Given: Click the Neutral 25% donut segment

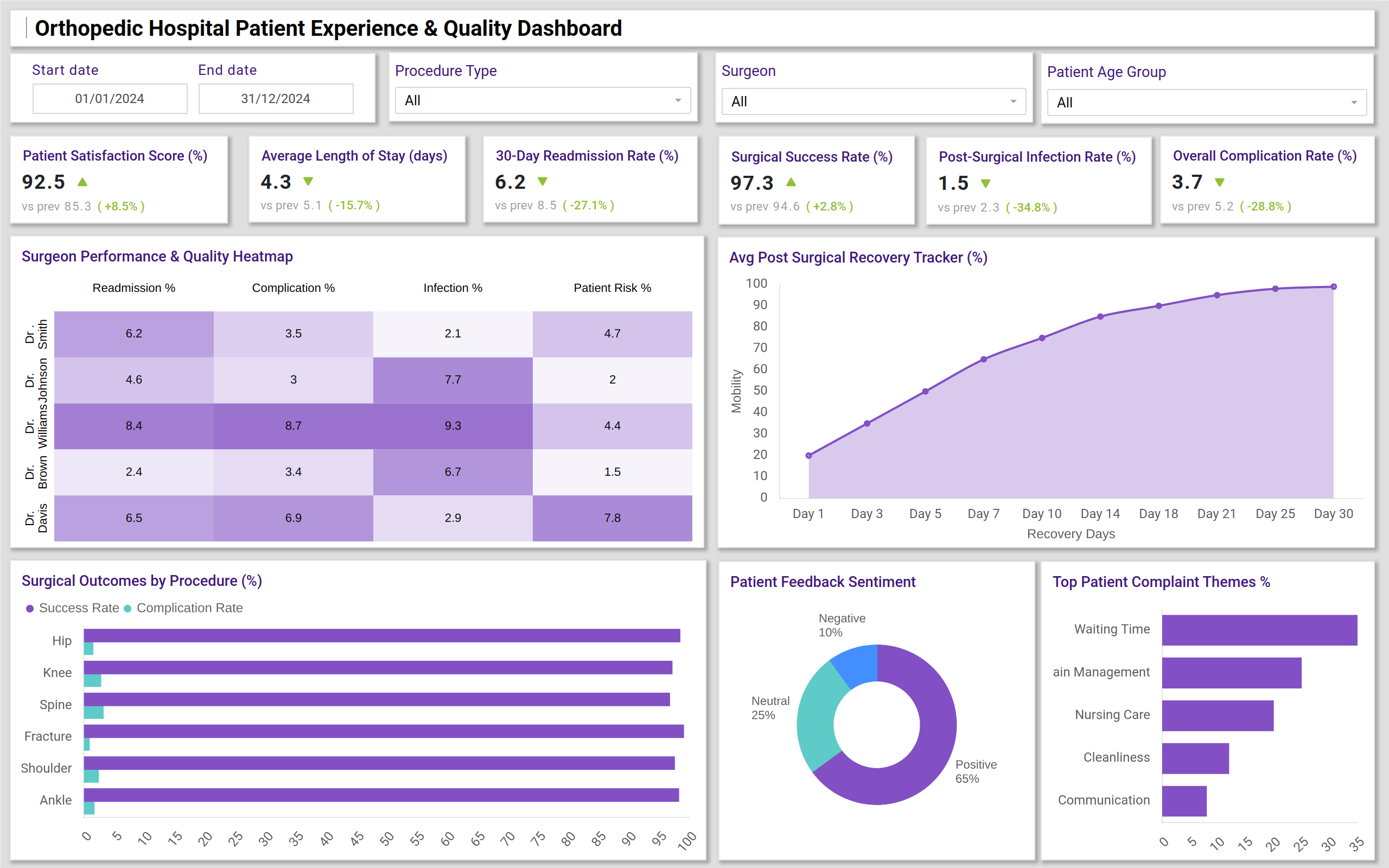Looking at the screenshot, I should pos(816,718).
